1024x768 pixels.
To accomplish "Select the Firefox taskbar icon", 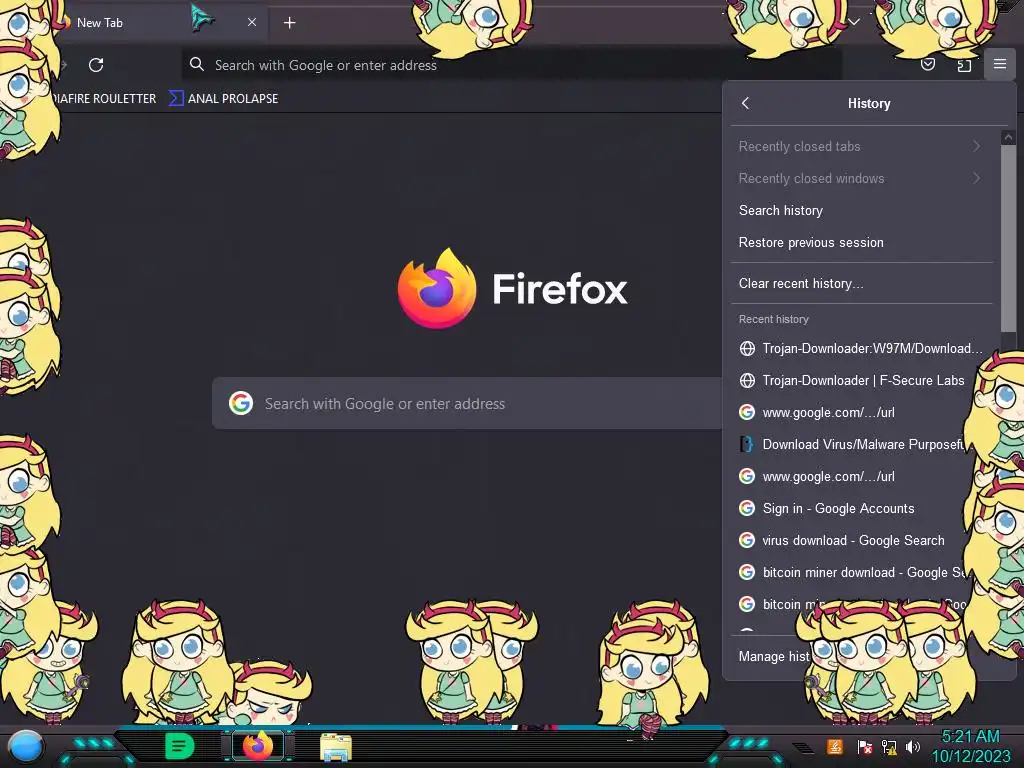I will tap(257, 746).
